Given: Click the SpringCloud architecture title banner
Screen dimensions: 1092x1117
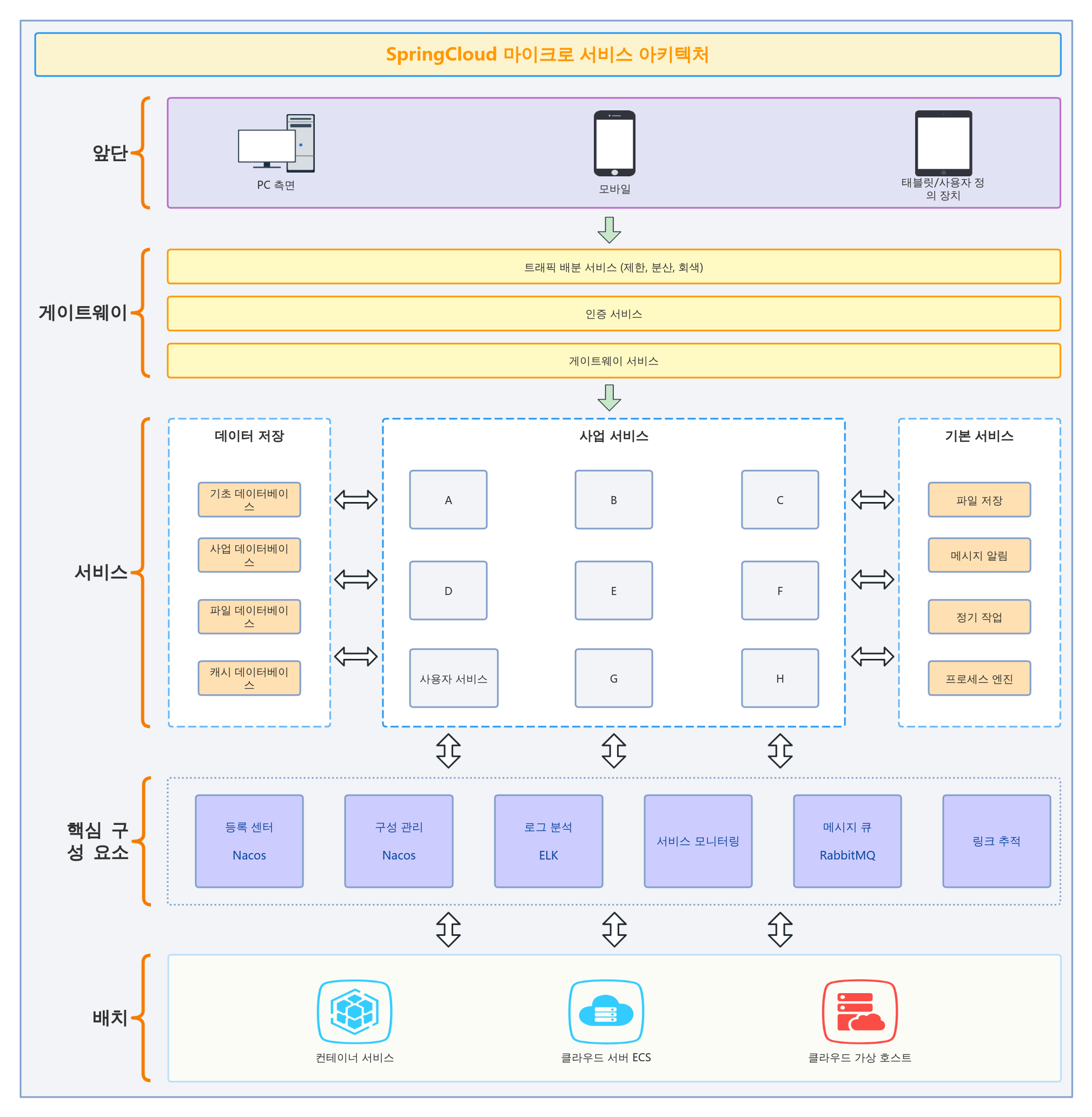Looking at the screenshot, I should click(548, 55).
